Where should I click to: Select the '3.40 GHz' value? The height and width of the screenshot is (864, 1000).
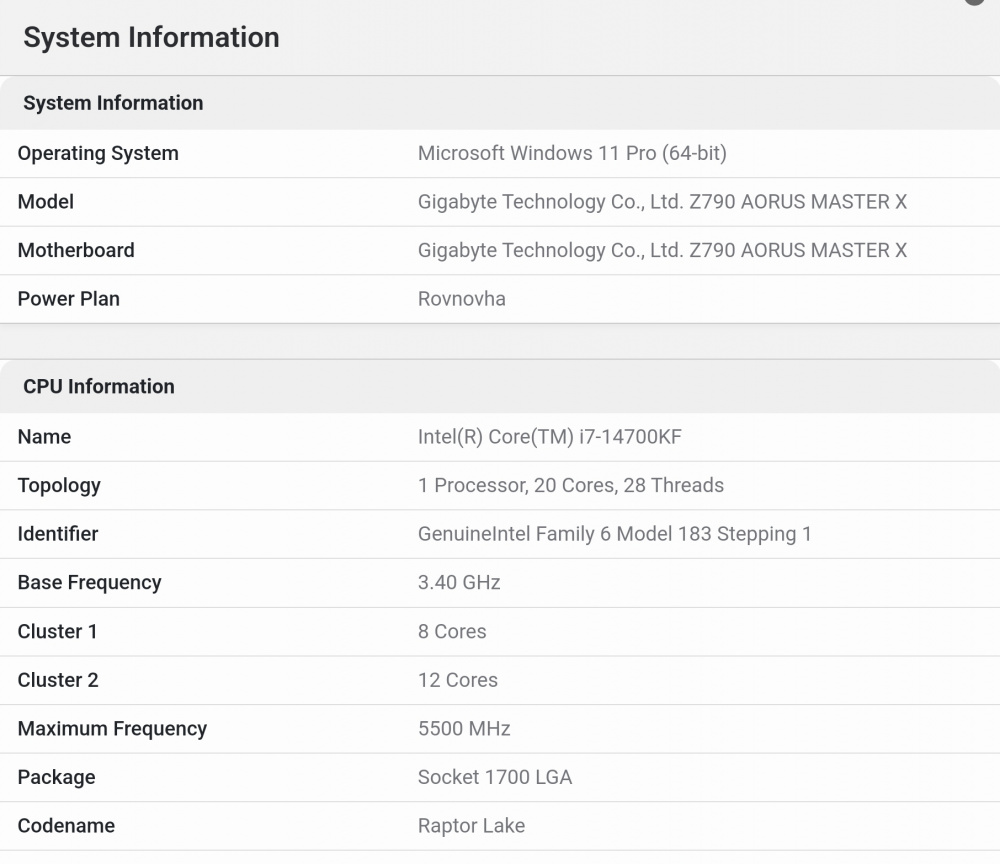(459, 582)
